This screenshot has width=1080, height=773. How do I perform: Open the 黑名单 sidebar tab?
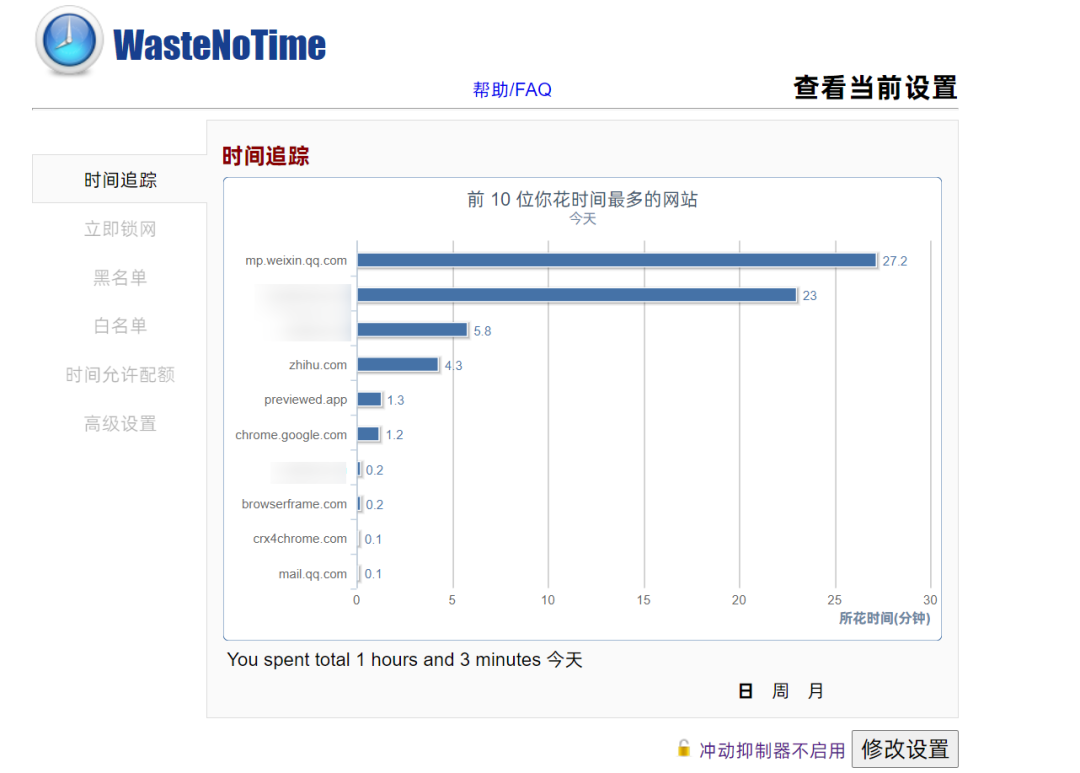point(120,278)
